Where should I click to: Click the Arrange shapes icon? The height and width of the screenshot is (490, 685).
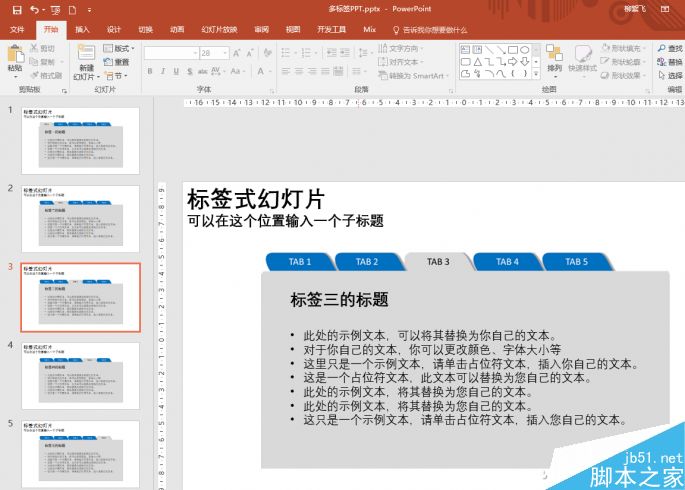pos(554,53)
